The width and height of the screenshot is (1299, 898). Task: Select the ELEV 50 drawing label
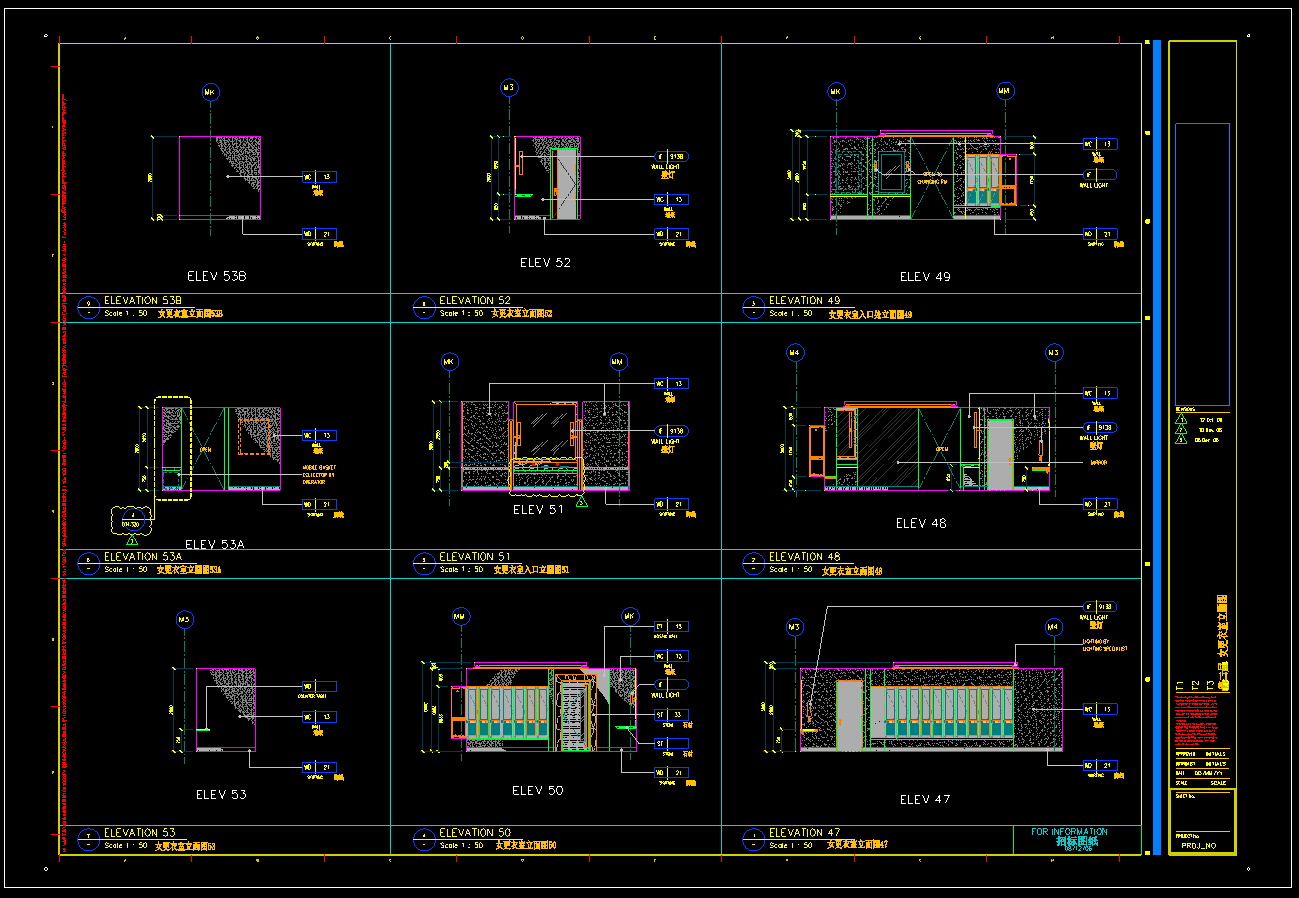538,791
